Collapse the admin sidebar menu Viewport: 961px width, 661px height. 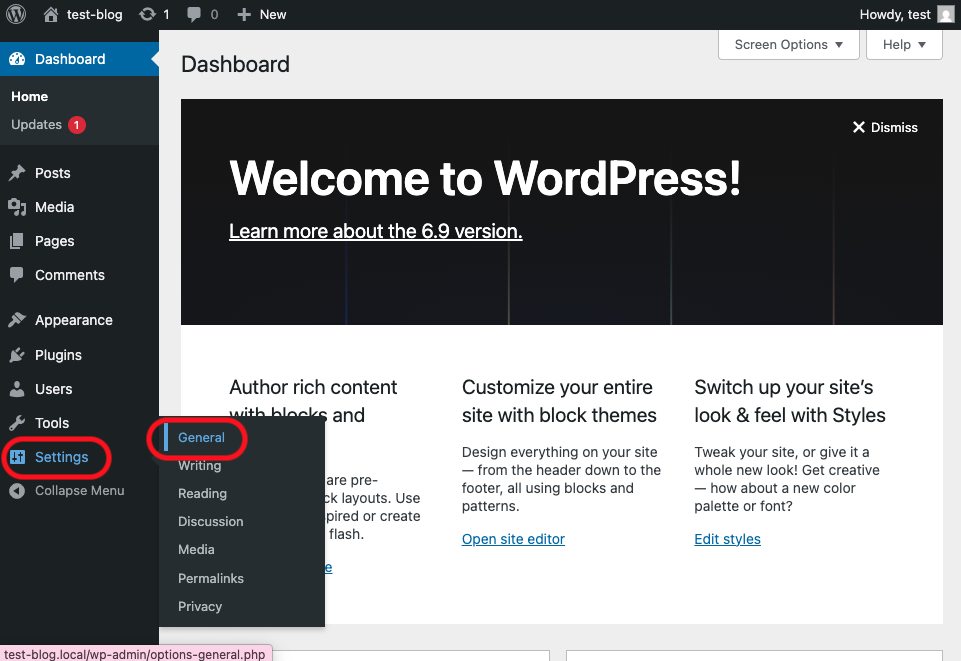pyautogui.click(x=79, y=491)
